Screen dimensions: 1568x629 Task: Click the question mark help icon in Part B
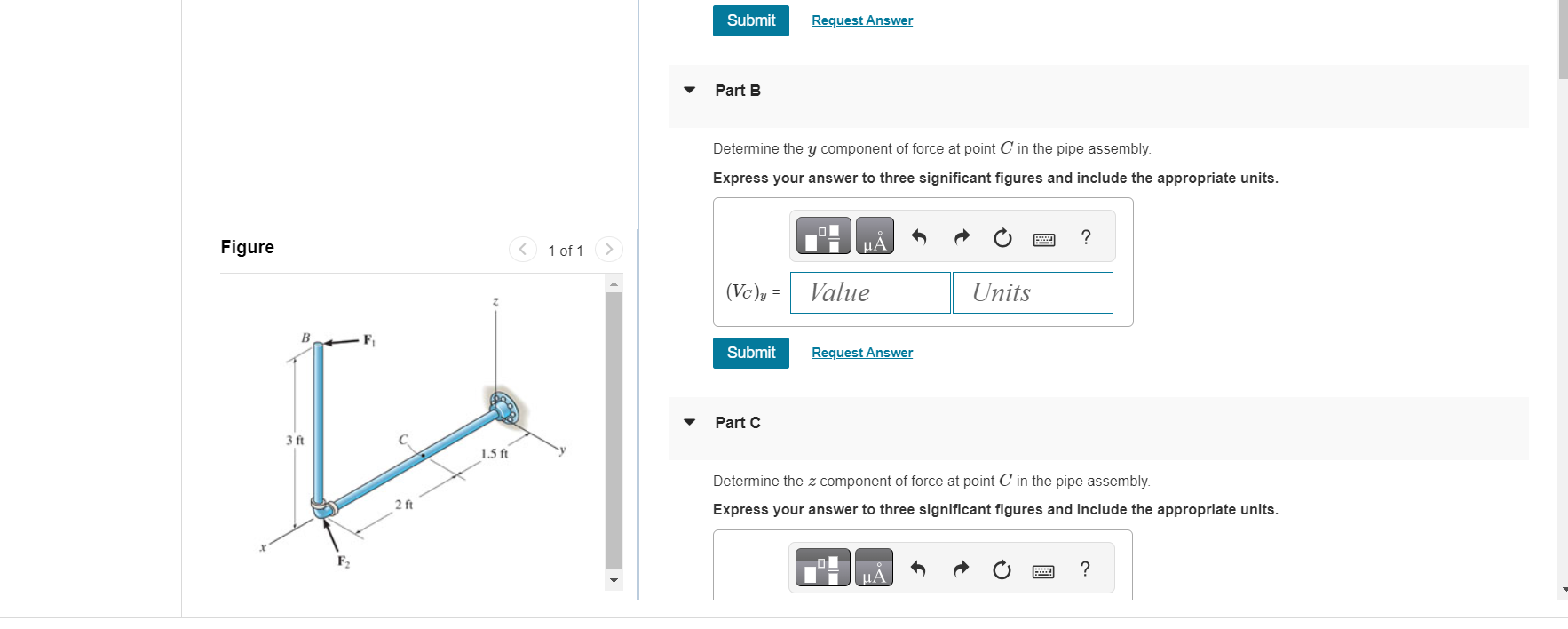pyautogui.click(x=1085, y=237)
